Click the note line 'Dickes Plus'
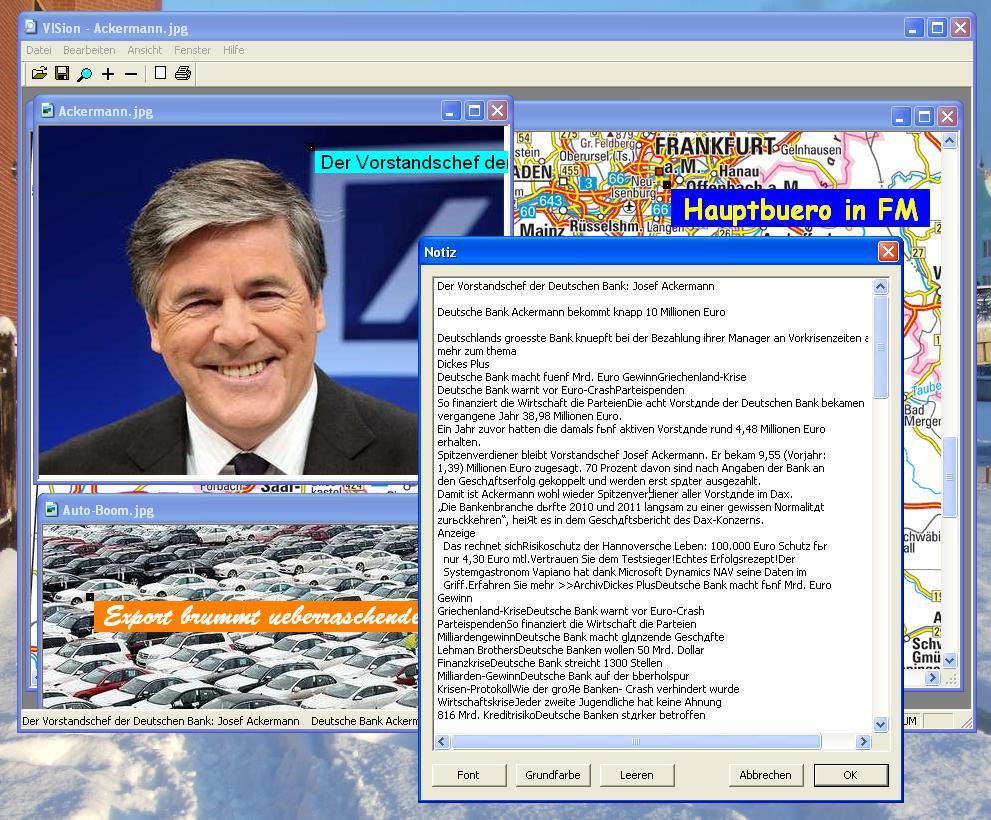This screenshot has height=820, width=991. 463,364
